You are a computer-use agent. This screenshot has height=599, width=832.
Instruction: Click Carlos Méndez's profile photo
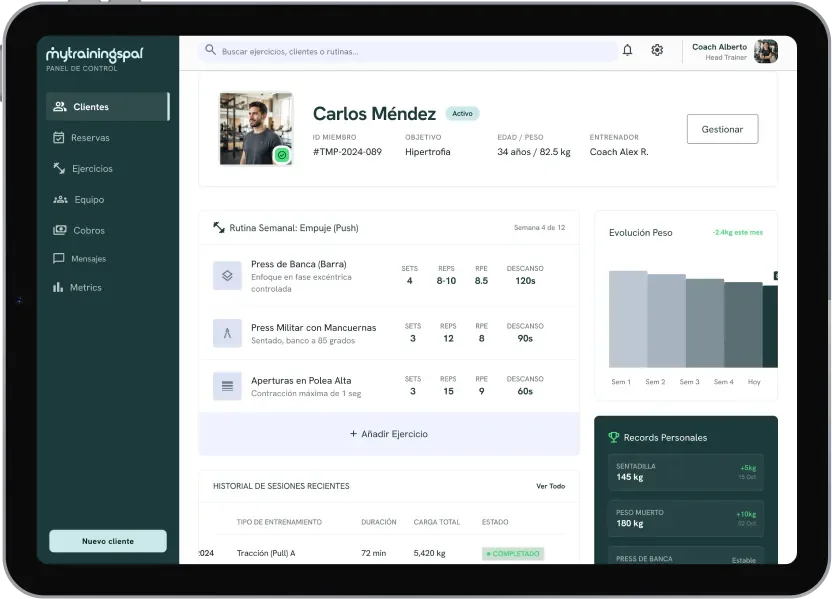pos(256,129)
